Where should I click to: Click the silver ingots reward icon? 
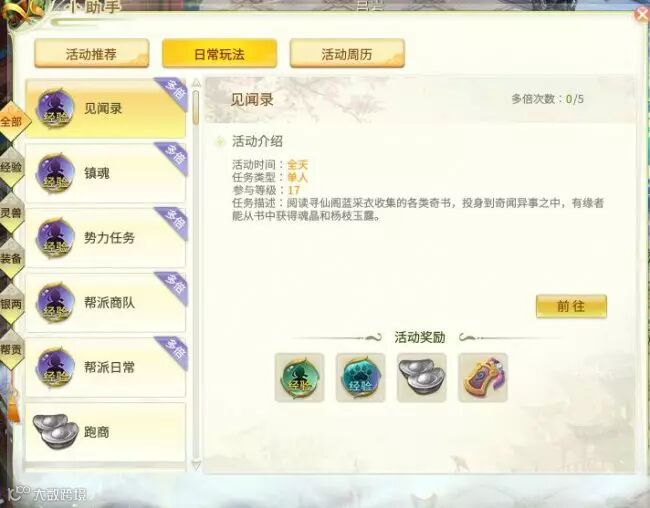(422, 378)
